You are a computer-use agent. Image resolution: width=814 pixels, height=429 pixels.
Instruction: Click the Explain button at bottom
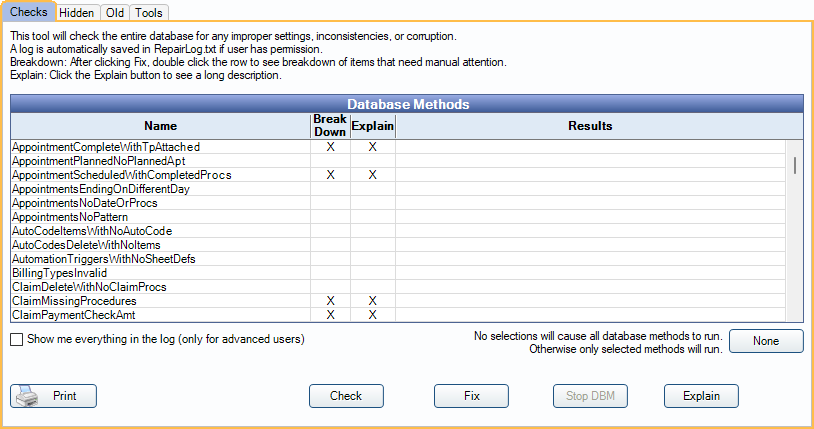tap(701, 396)
